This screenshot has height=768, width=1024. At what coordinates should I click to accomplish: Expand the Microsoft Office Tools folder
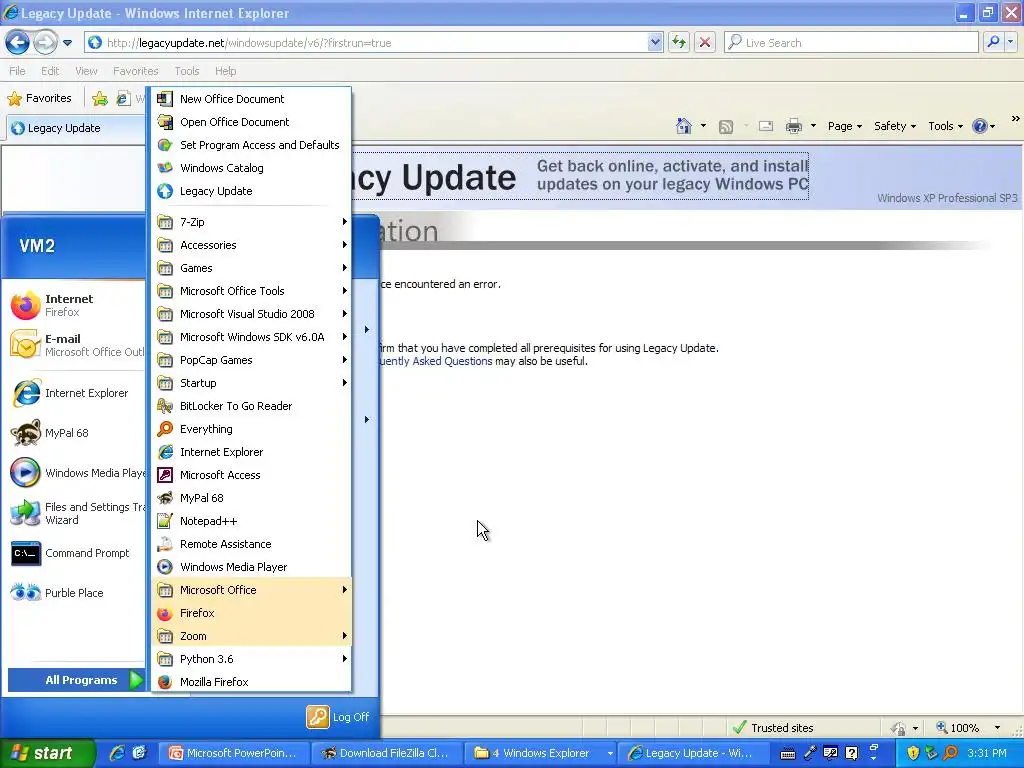pos(251,291)
